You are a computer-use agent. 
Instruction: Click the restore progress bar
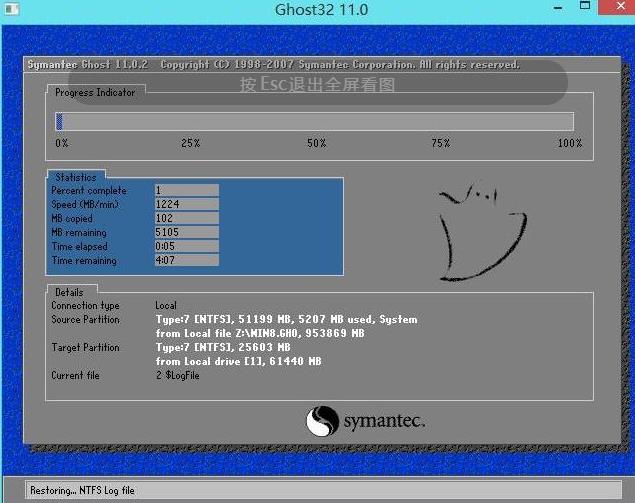315,121
